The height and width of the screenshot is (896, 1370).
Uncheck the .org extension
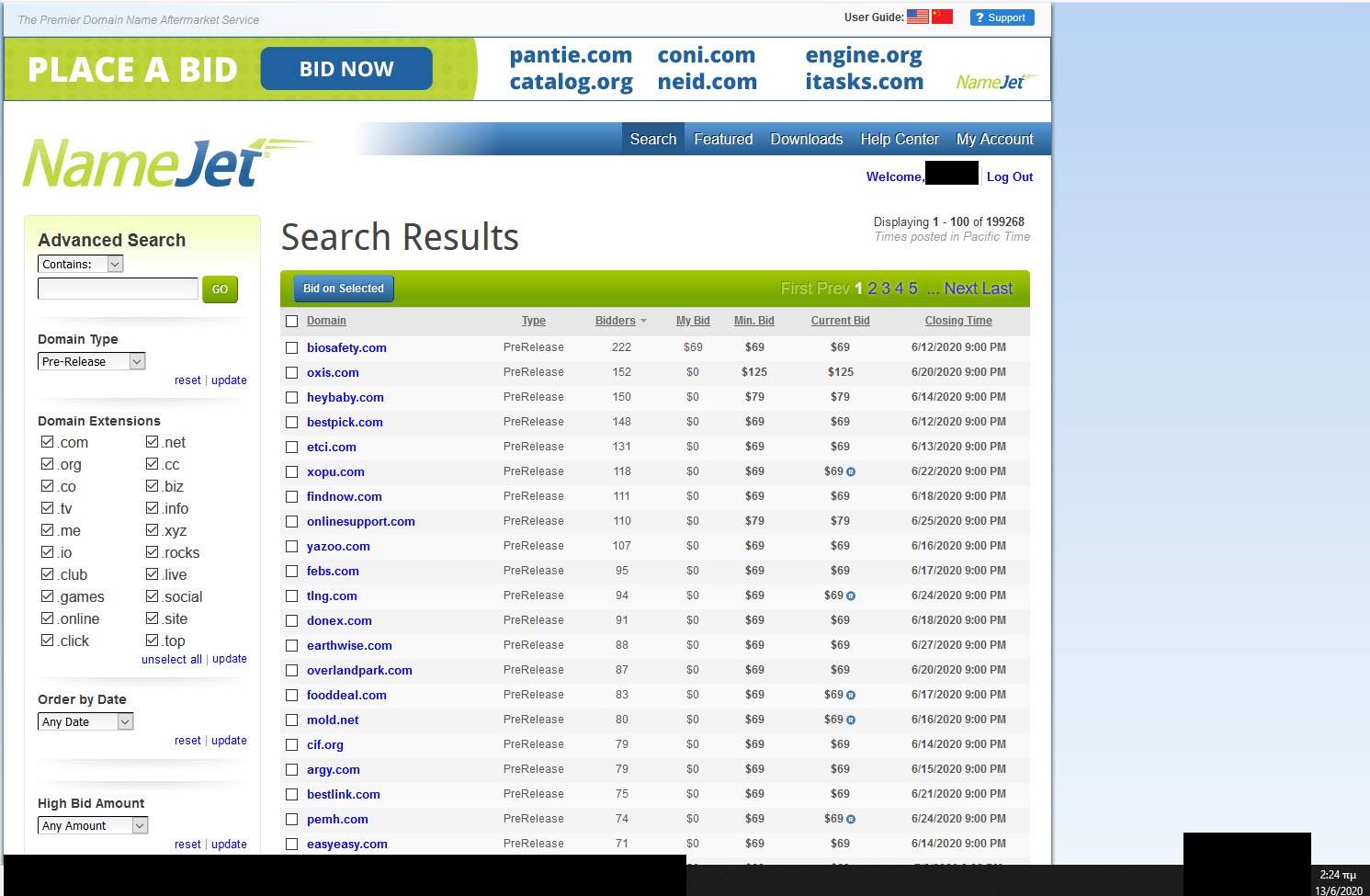pyautogui.click(x=47, y=464)
